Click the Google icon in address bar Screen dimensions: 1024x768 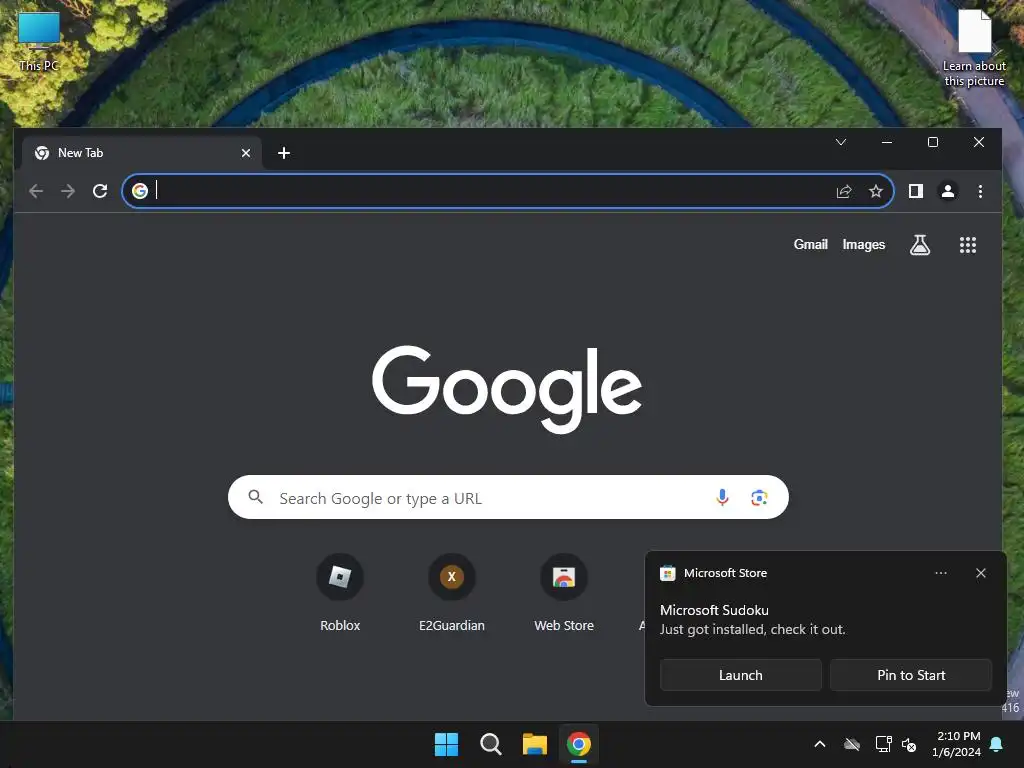coord(140,191)
